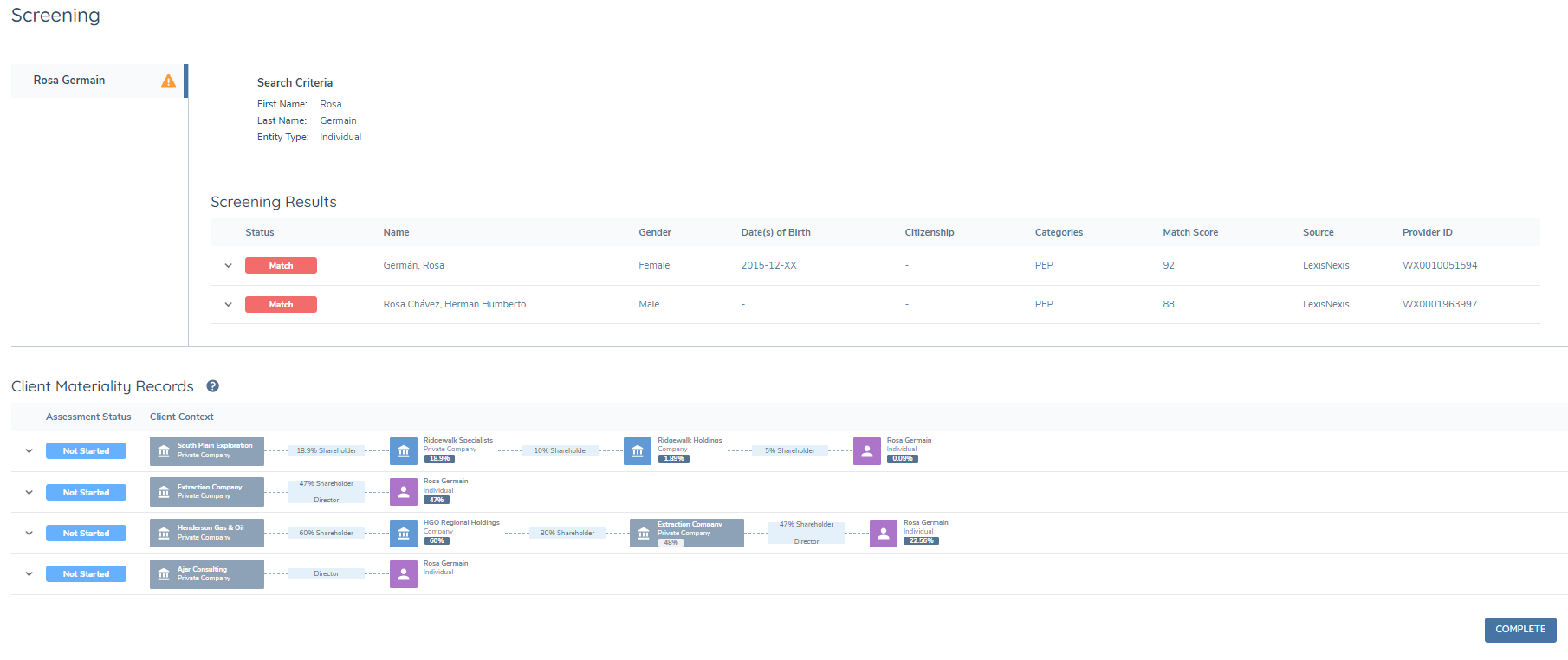Select the Rosa Germain tab in the sidebar
The width and height of the screenshot is (1568, 660).
coord(98,81)
